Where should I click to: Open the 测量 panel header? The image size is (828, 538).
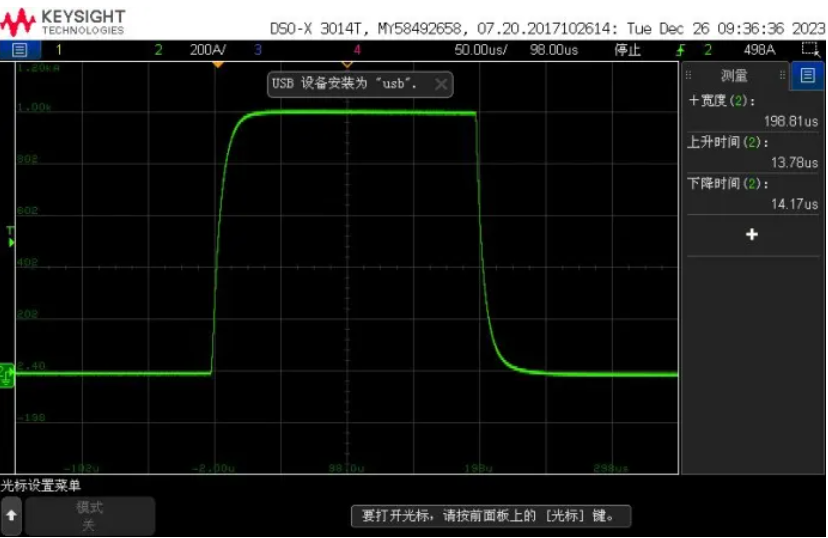(734, 75)
